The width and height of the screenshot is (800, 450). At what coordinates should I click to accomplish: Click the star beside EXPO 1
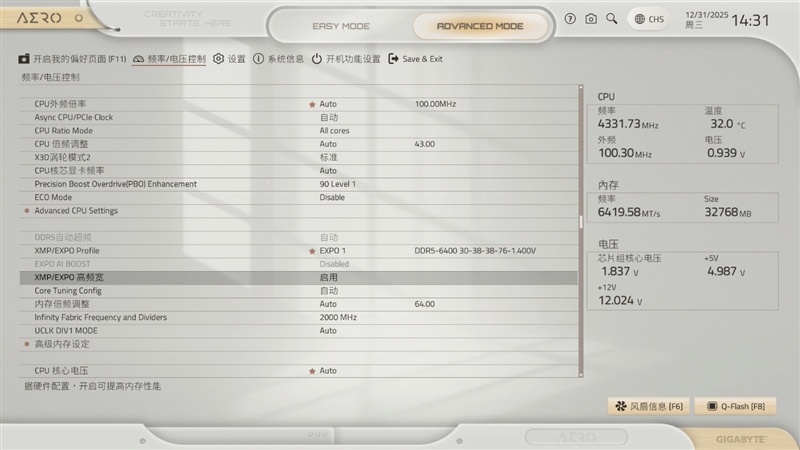(x=312, y=251)
